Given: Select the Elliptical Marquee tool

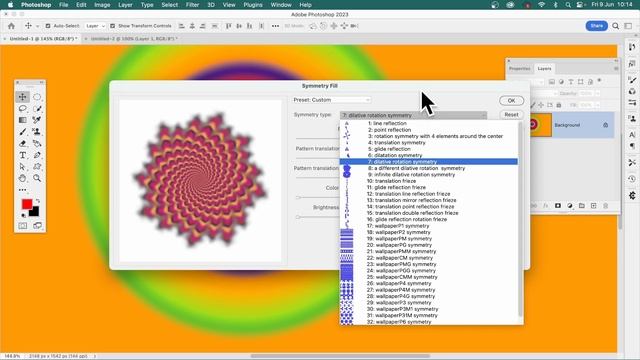Looking at the screenshot, I should [37, 97].
